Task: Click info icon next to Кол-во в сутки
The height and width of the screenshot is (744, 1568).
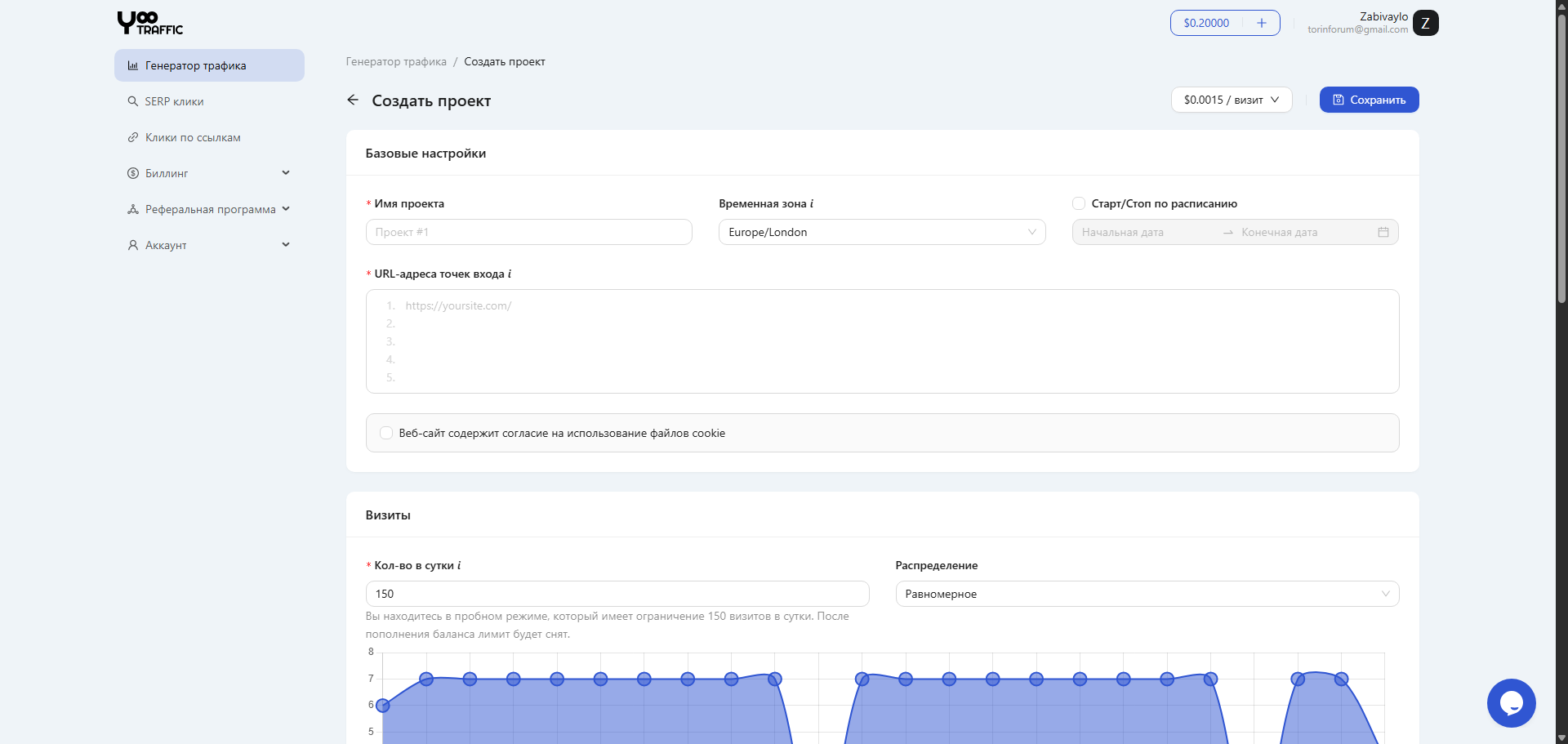Action: coord(459,565)
